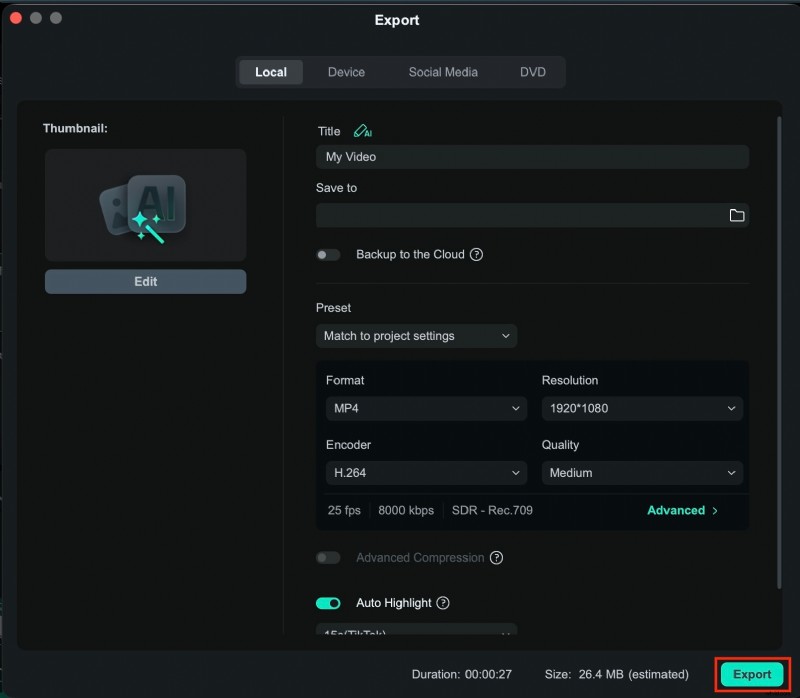
Task: Click the AI thumbnail preview image
Action: [x=145, y=204]
